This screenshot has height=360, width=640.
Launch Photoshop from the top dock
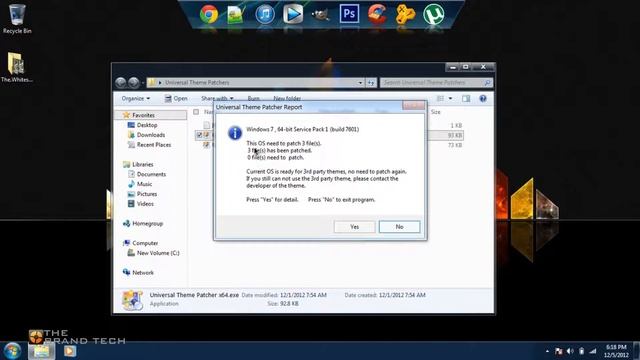coord(349,14)
